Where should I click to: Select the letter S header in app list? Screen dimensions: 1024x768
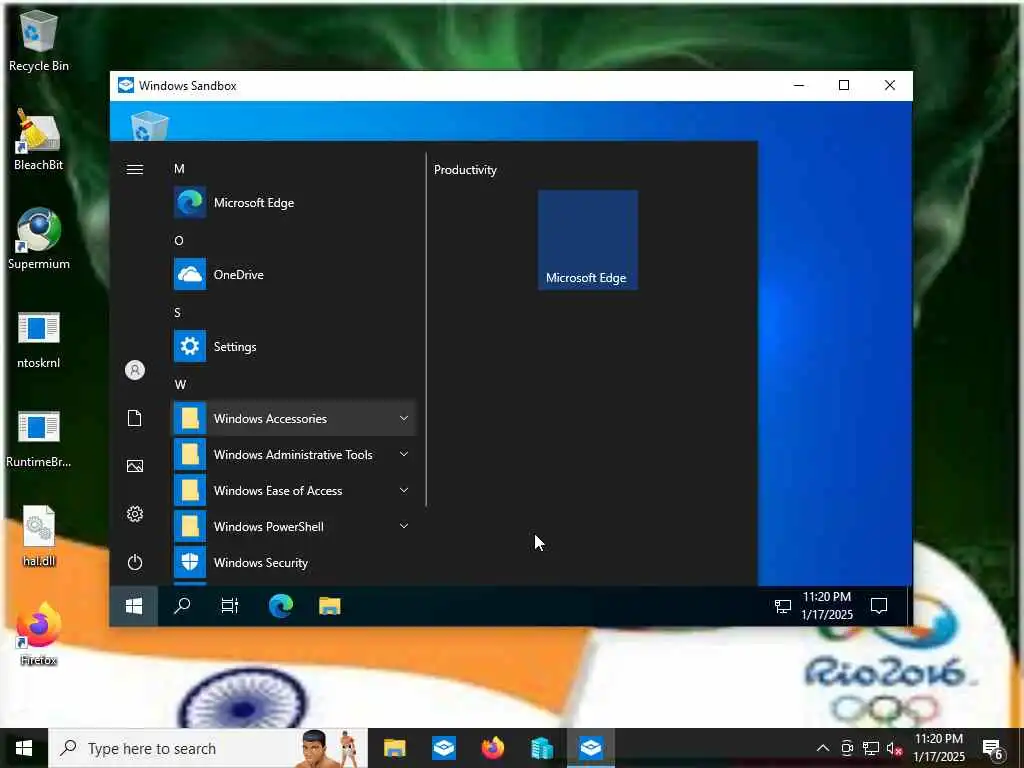coord(178,313)
